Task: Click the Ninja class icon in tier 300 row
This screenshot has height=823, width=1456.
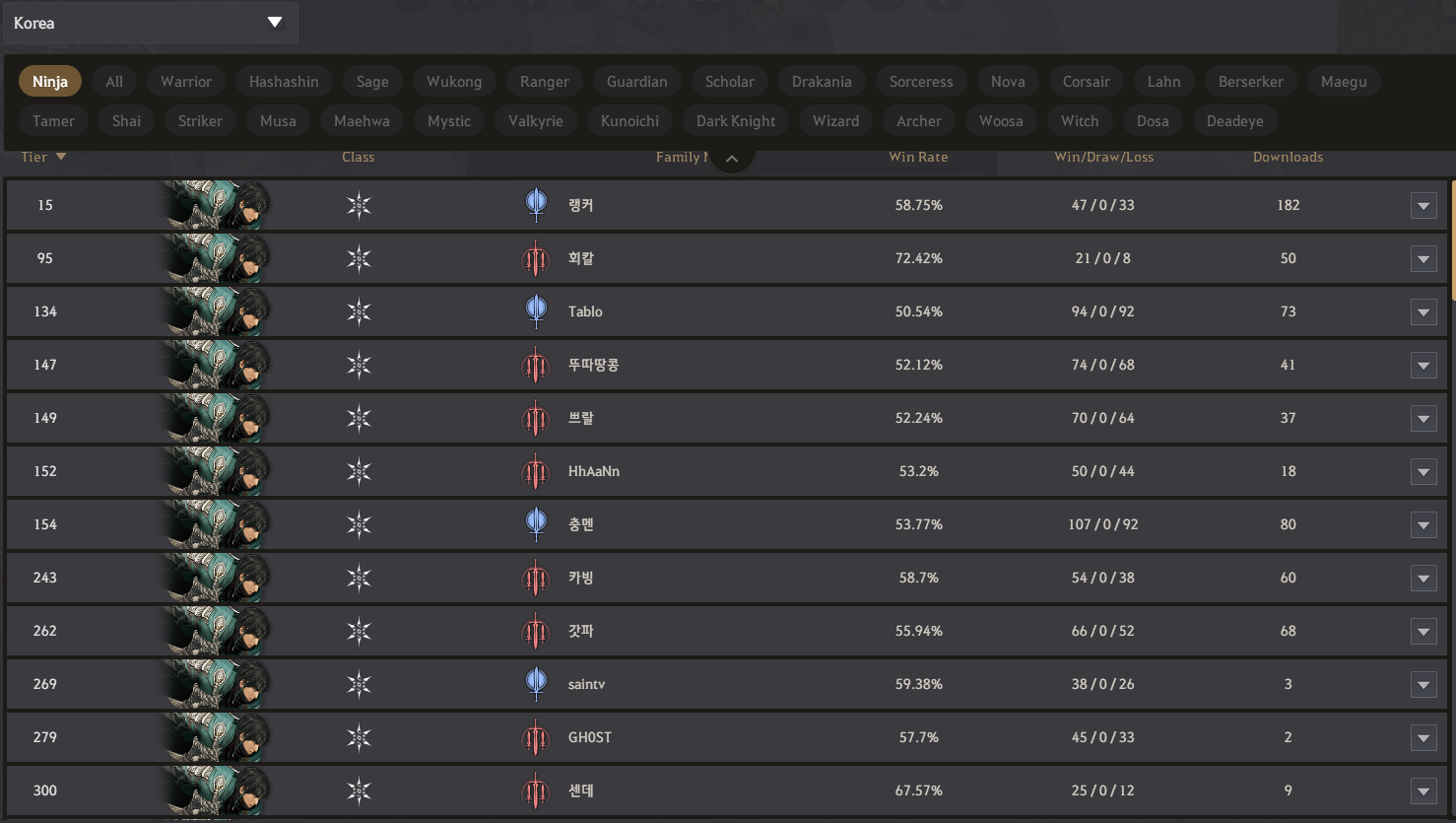Action: (x=359, y=790)
